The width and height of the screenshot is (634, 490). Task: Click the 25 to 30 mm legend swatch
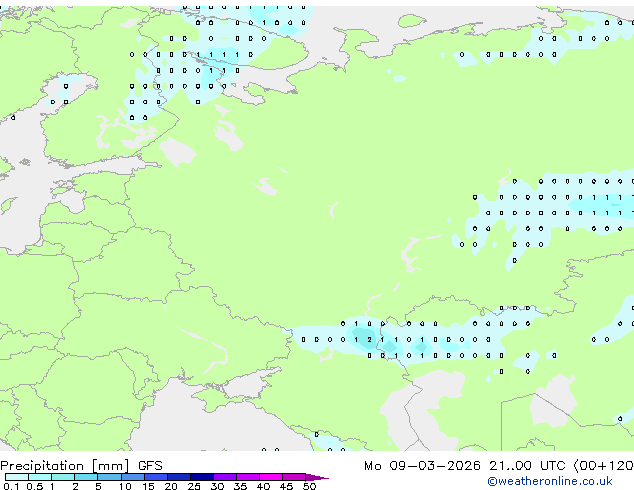tap(202, 477)
